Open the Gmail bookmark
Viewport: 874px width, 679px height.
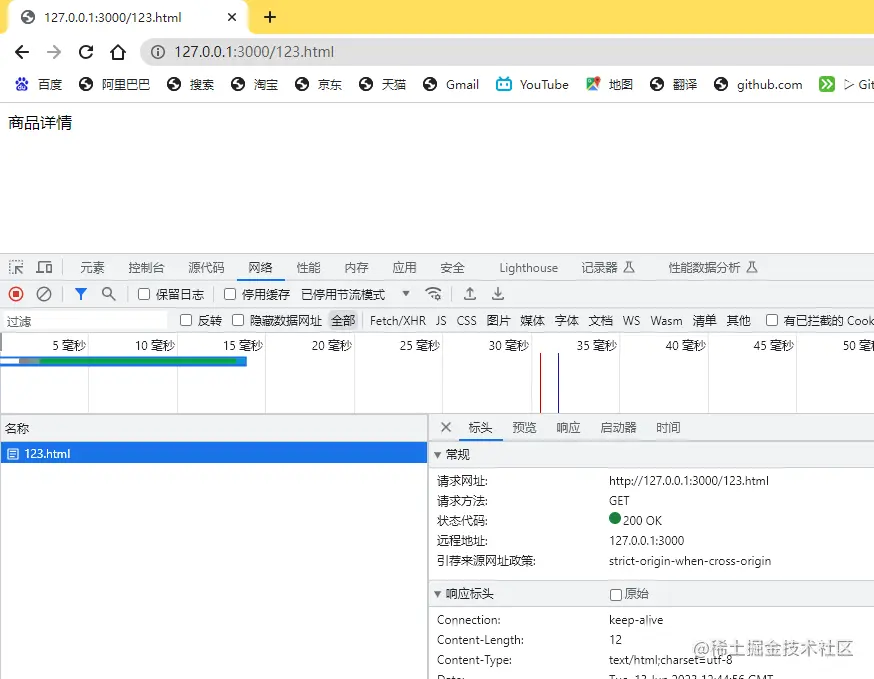(451, 84)
